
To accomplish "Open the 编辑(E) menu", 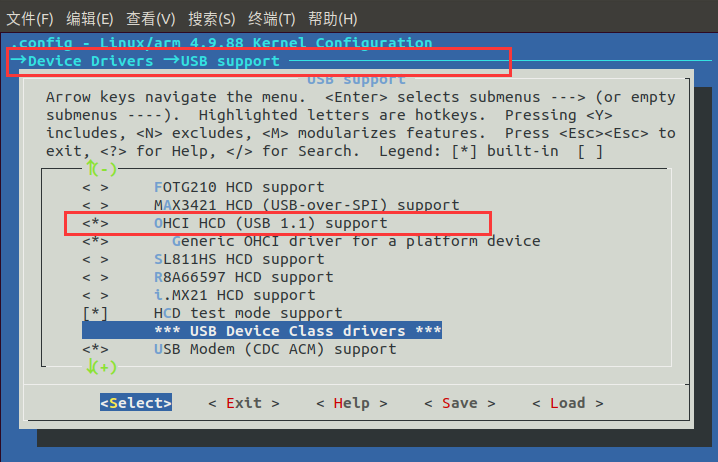I will click(x=90, y=19).
